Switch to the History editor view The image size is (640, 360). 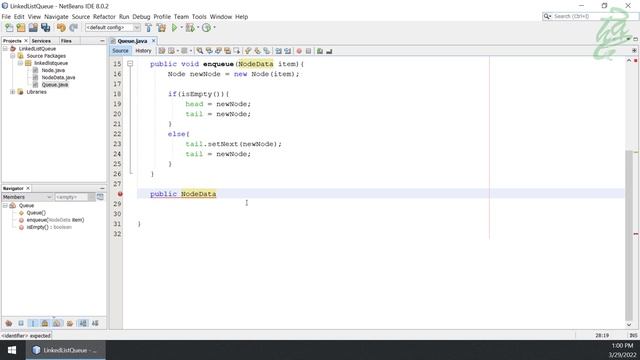[143, 51]
